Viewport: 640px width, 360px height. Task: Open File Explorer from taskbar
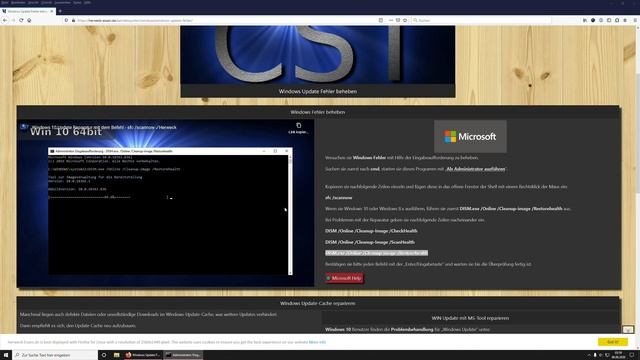coord(116,355)
